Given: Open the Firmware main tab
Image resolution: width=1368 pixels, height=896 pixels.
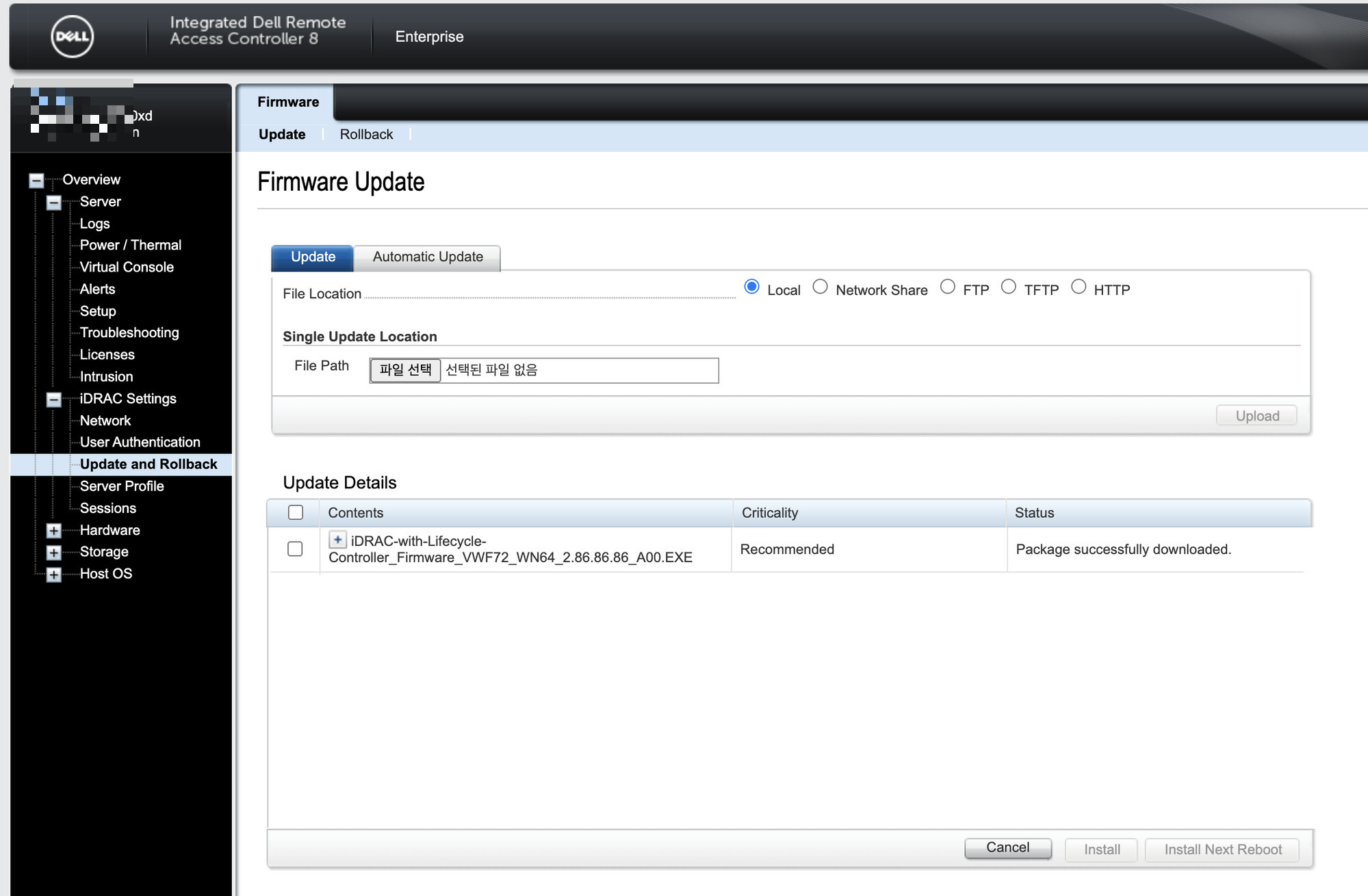Looking at the screenshot, I should point(288,102).
